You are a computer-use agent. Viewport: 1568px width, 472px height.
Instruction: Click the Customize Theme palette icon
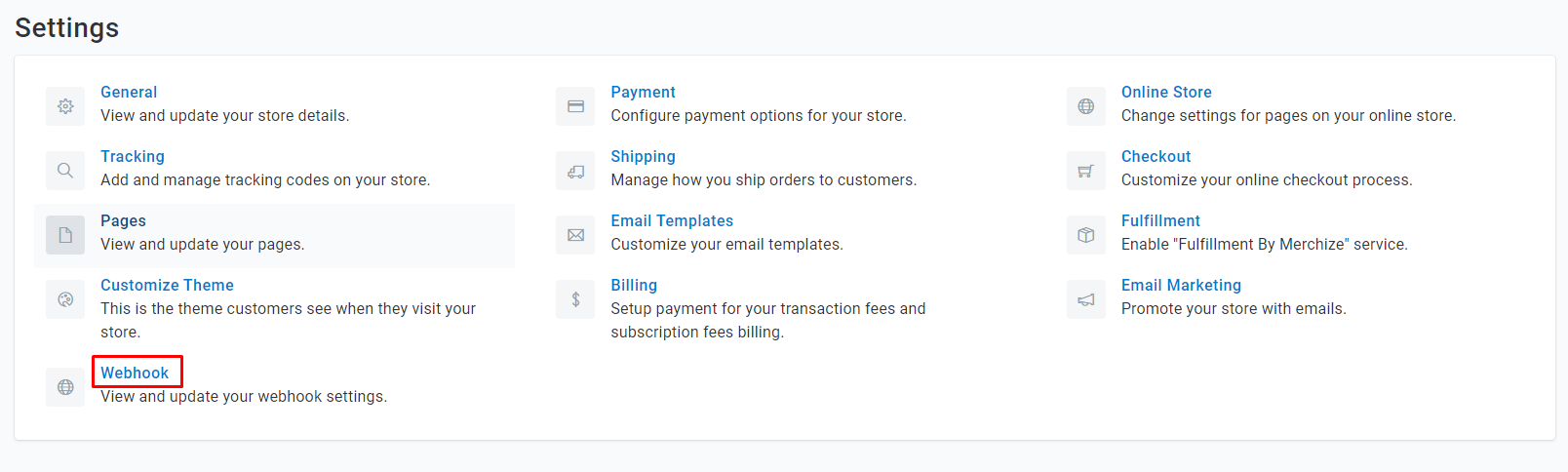65,299
